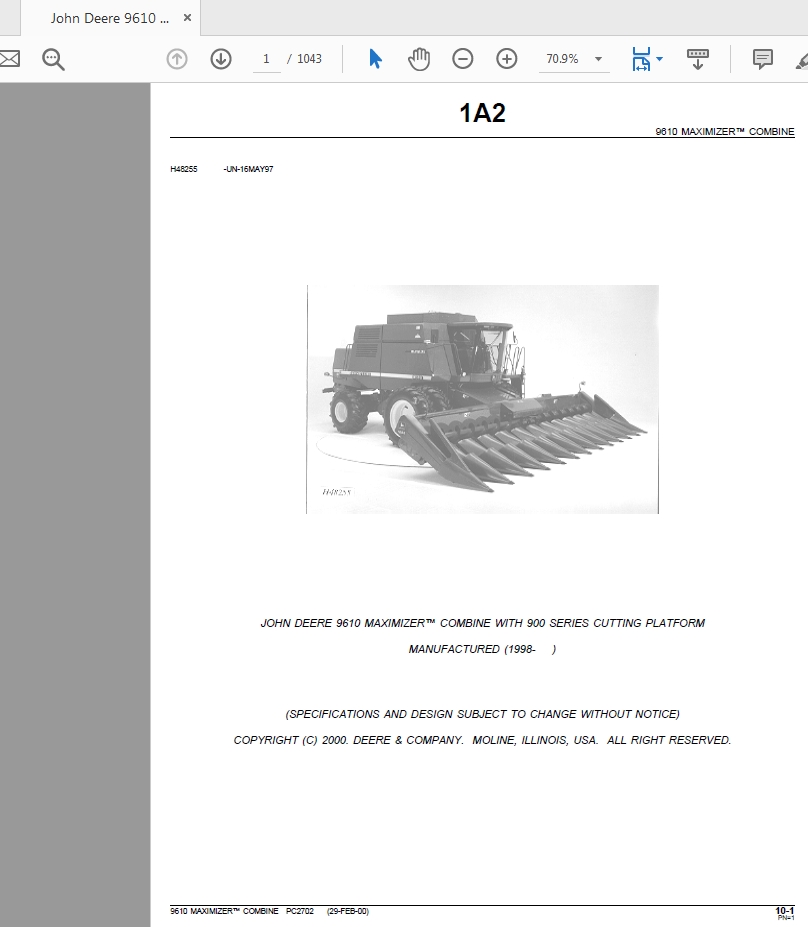Click the scrolling mode keyboard-arrow icon

(x=697, y=59)
